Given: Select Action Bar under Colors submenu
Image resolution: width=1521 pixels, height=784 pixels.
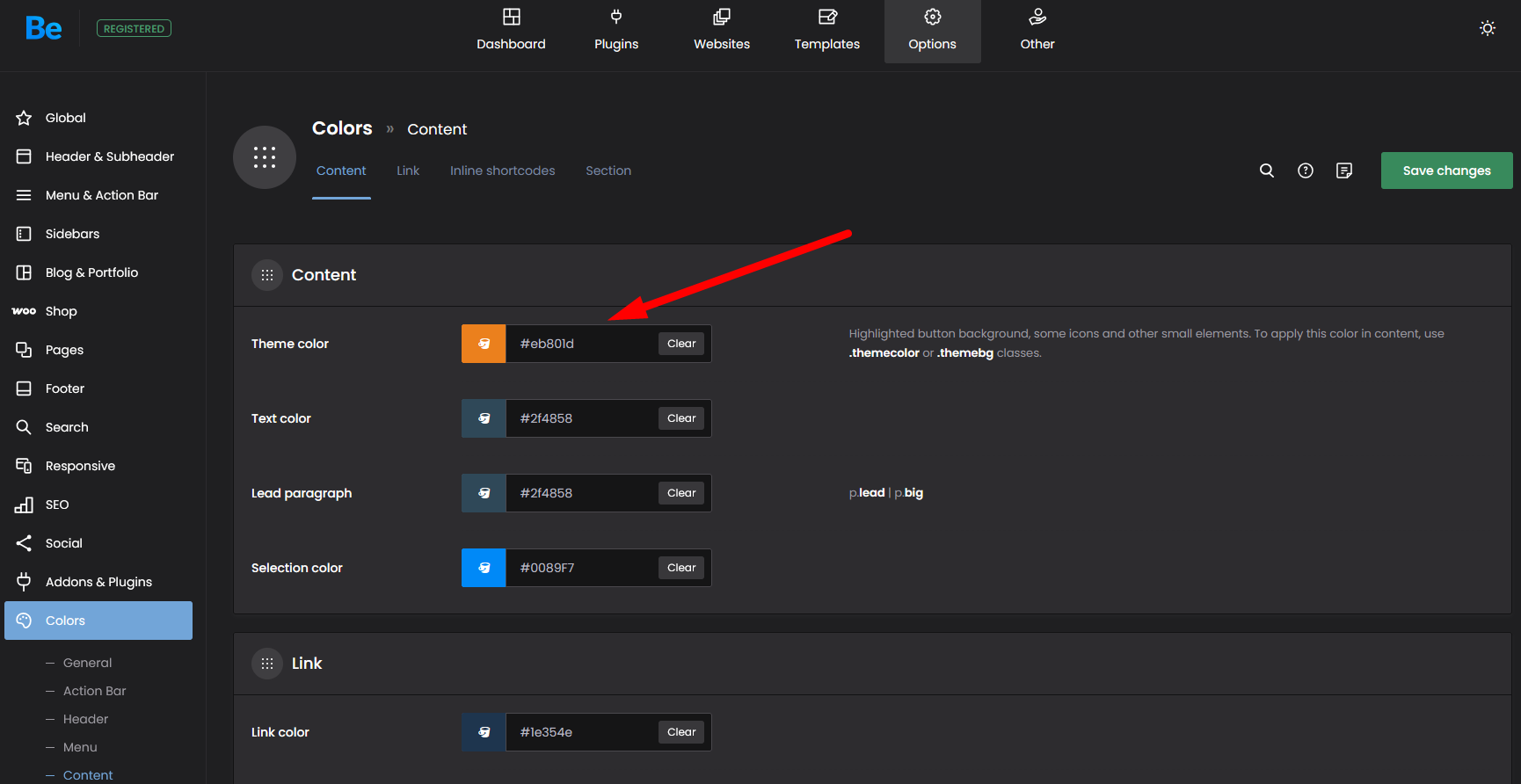Looking at the screenshot, I should [x=94, y=691].
